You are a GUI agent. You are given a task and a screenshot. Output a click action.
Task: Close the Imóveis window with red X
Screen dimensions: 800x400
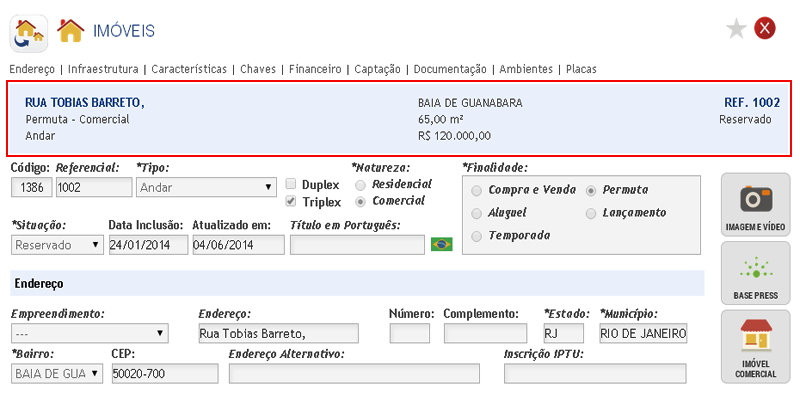coord(764,29)
